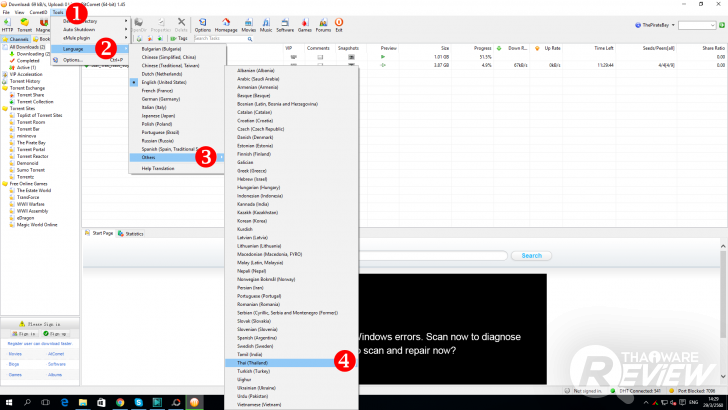This screenshot has height=410, width=728.
Task: Open the top-right search combo box
Action: point(697,25)
